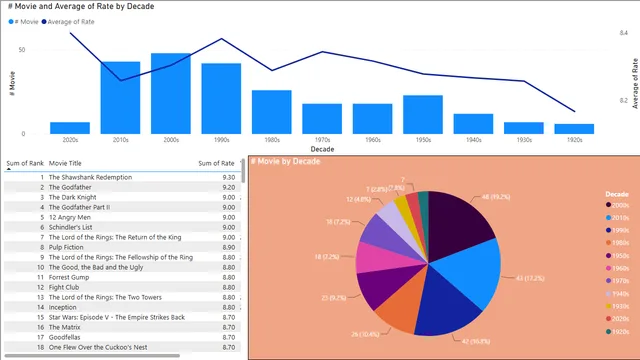
Task: Click the Decade axis title of bar chart
Action: point(322,149)
